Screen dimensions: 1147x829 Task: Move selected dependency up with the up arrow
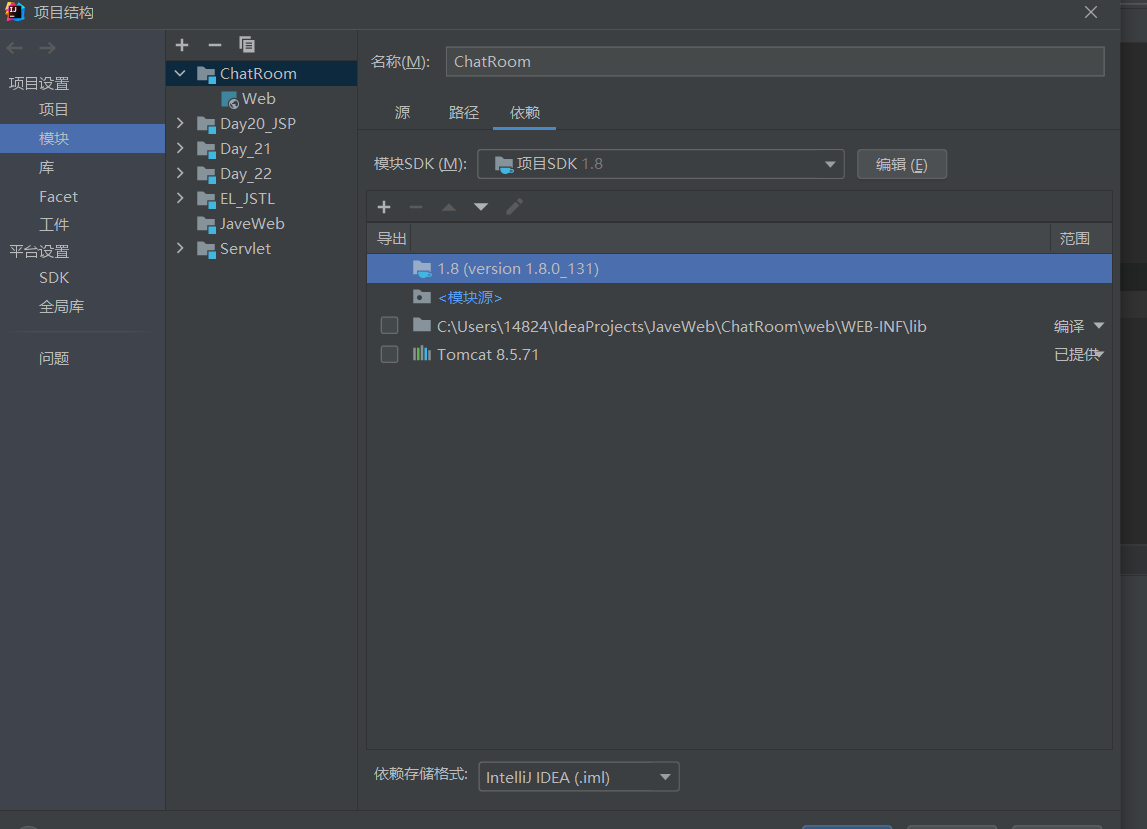[x=448, y=207]
